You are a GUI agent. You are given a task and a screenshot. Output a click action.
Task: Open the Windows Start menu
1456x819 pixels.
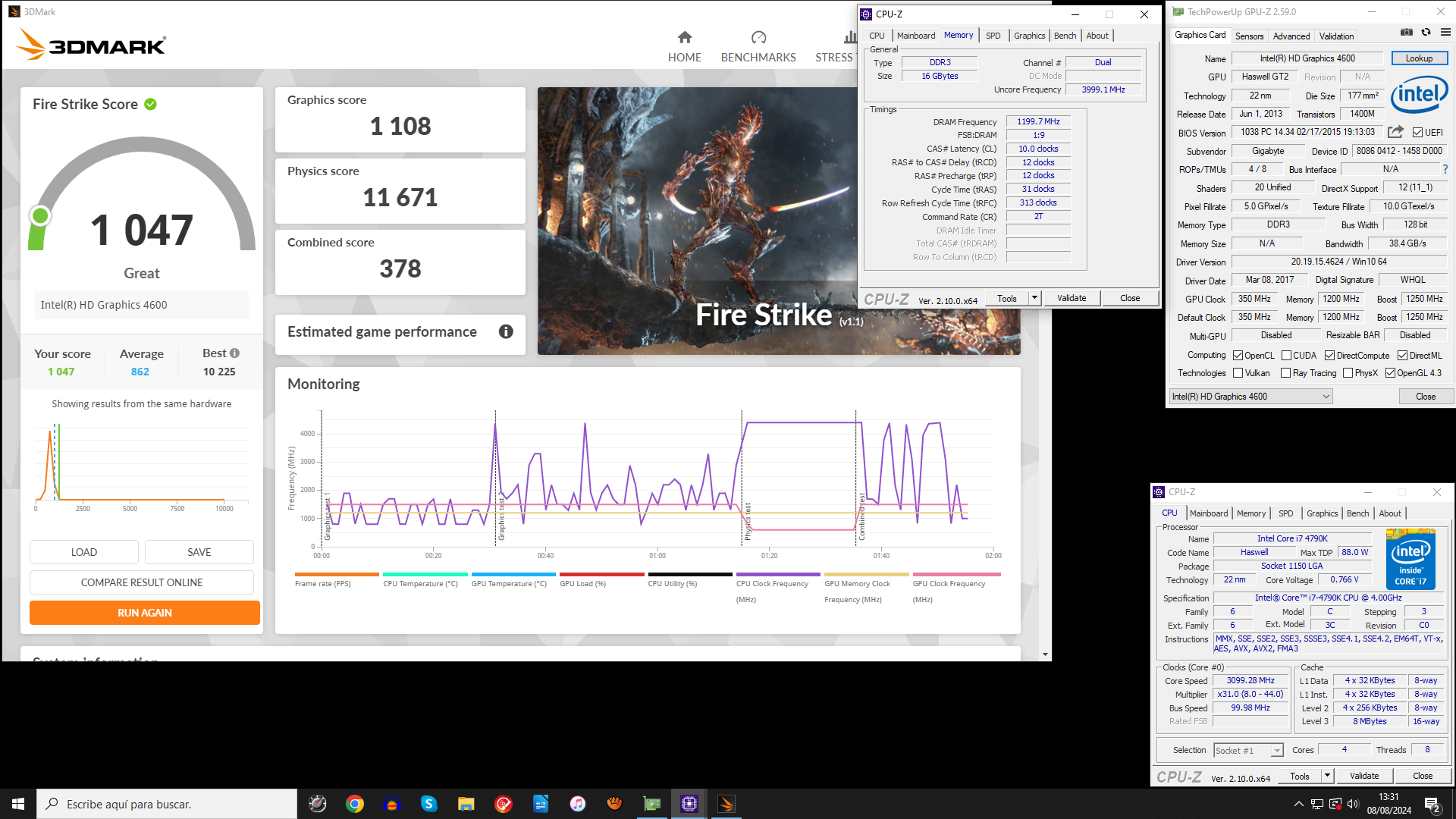click(x=18, y=804)
